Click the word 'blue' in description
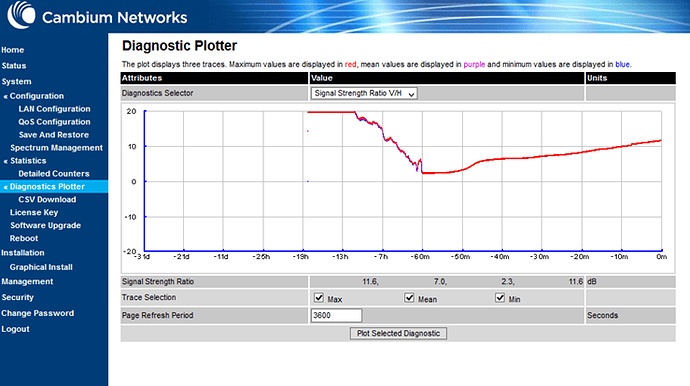This screenshot has height=386, width=690. tap(622, 64)
